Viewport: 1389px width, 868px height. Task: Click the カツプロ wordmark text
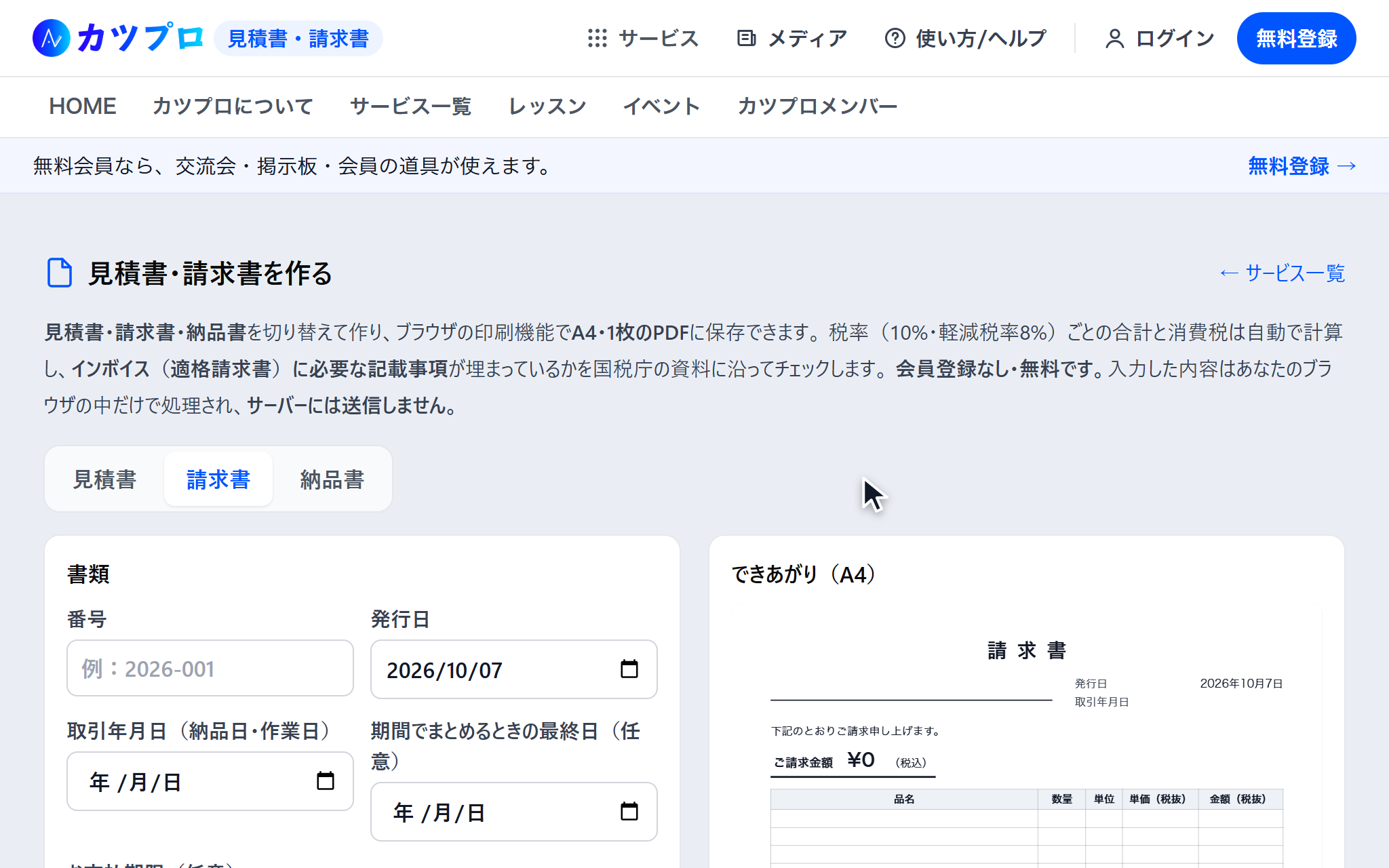(140, 38)
